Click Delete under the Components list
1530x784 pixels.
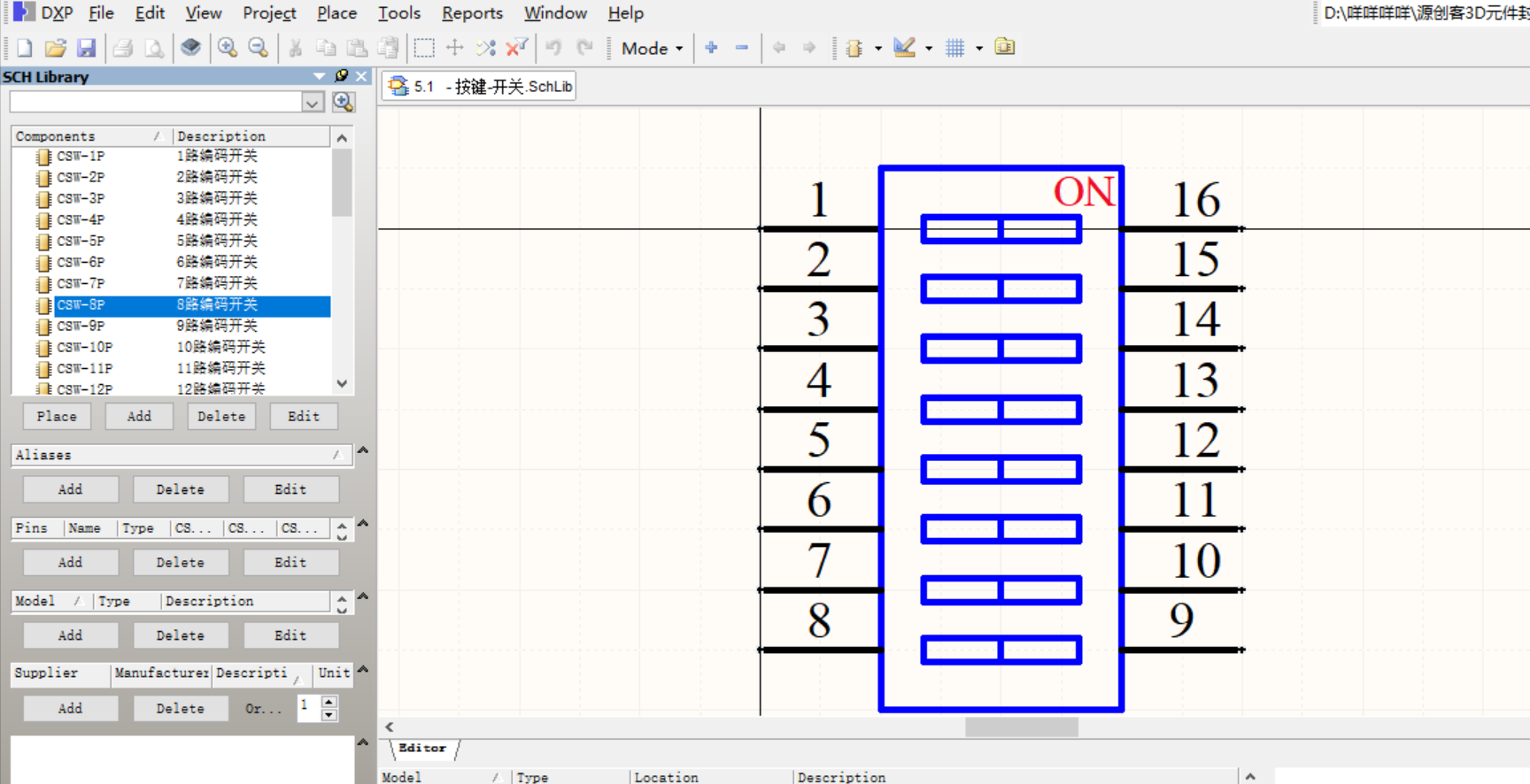(x=221, y=416)
